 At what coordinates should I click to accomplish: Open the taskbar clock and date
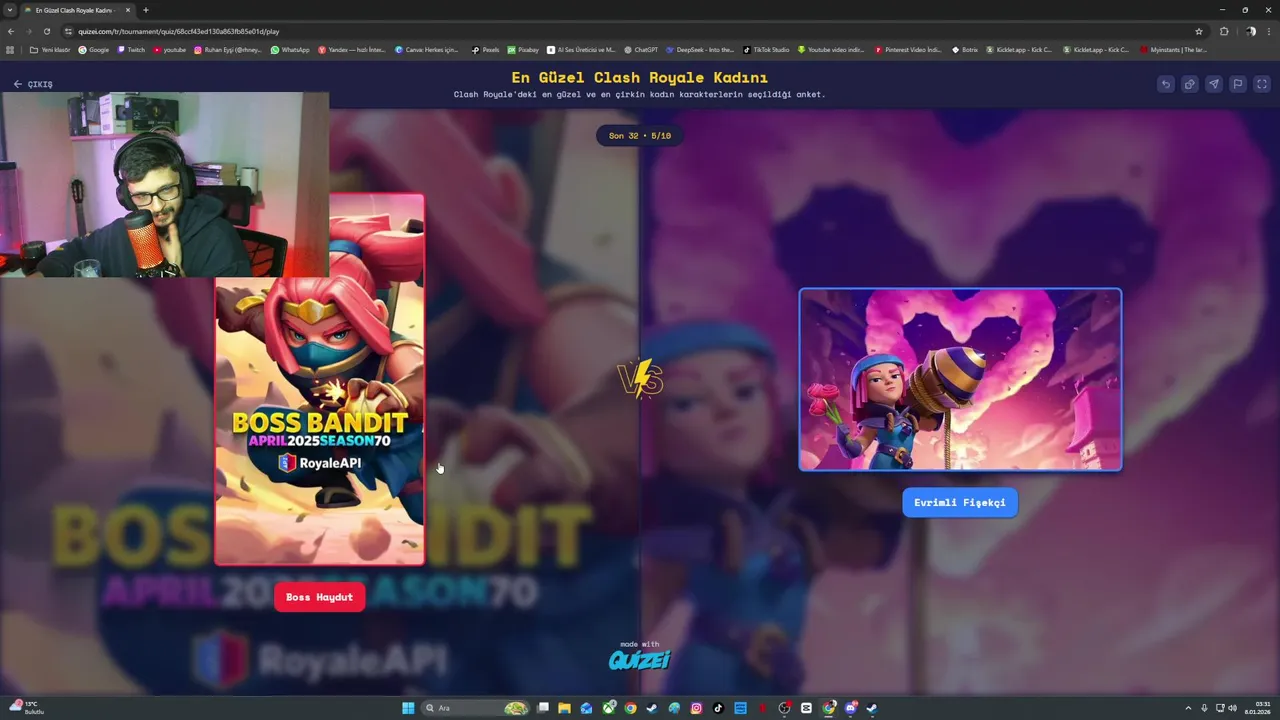click(x=1257, y=708)
